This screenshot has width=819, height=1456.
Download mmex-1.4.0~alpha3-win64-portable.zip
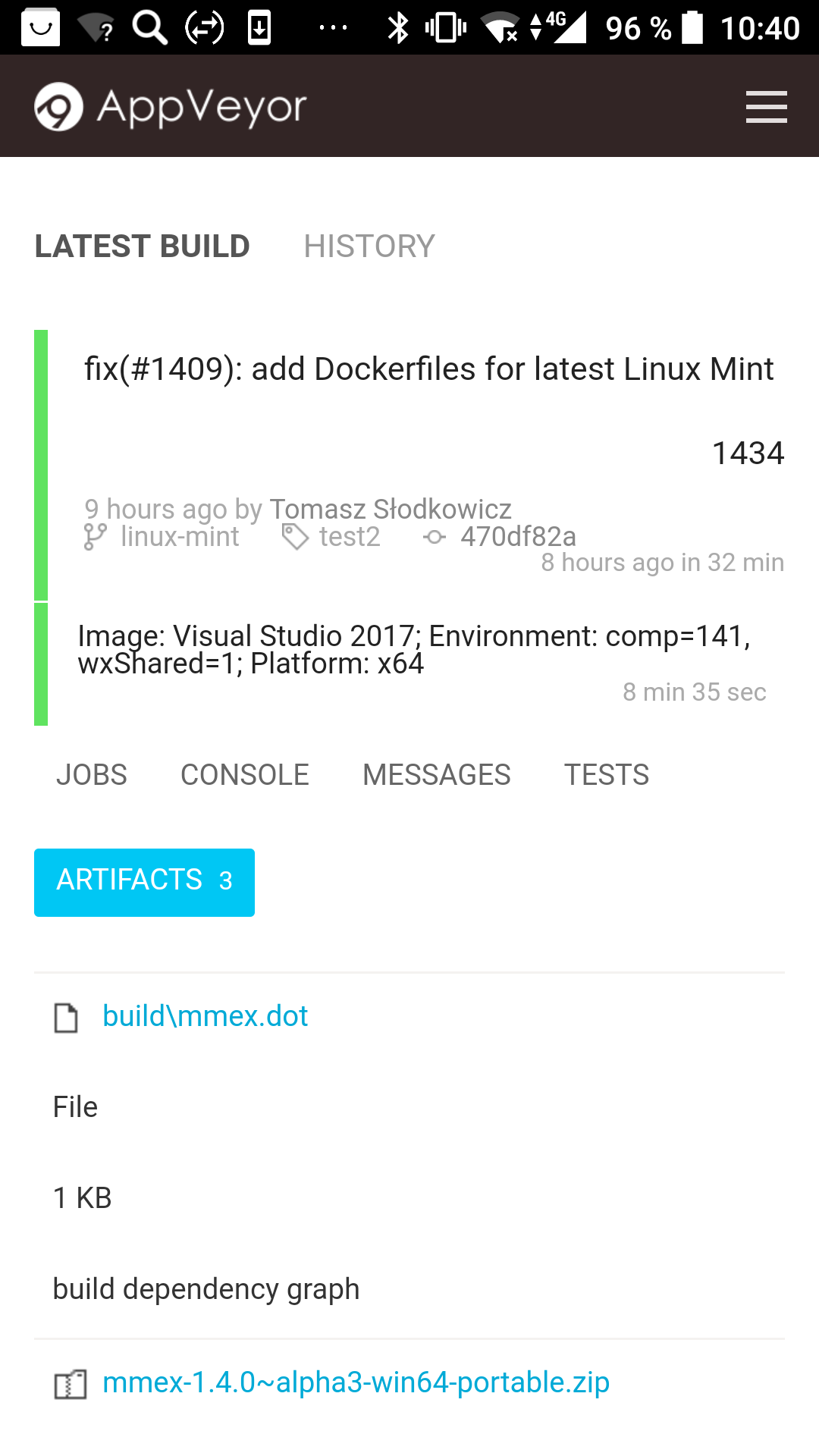pyautogui.click(x=356, y=1382)
